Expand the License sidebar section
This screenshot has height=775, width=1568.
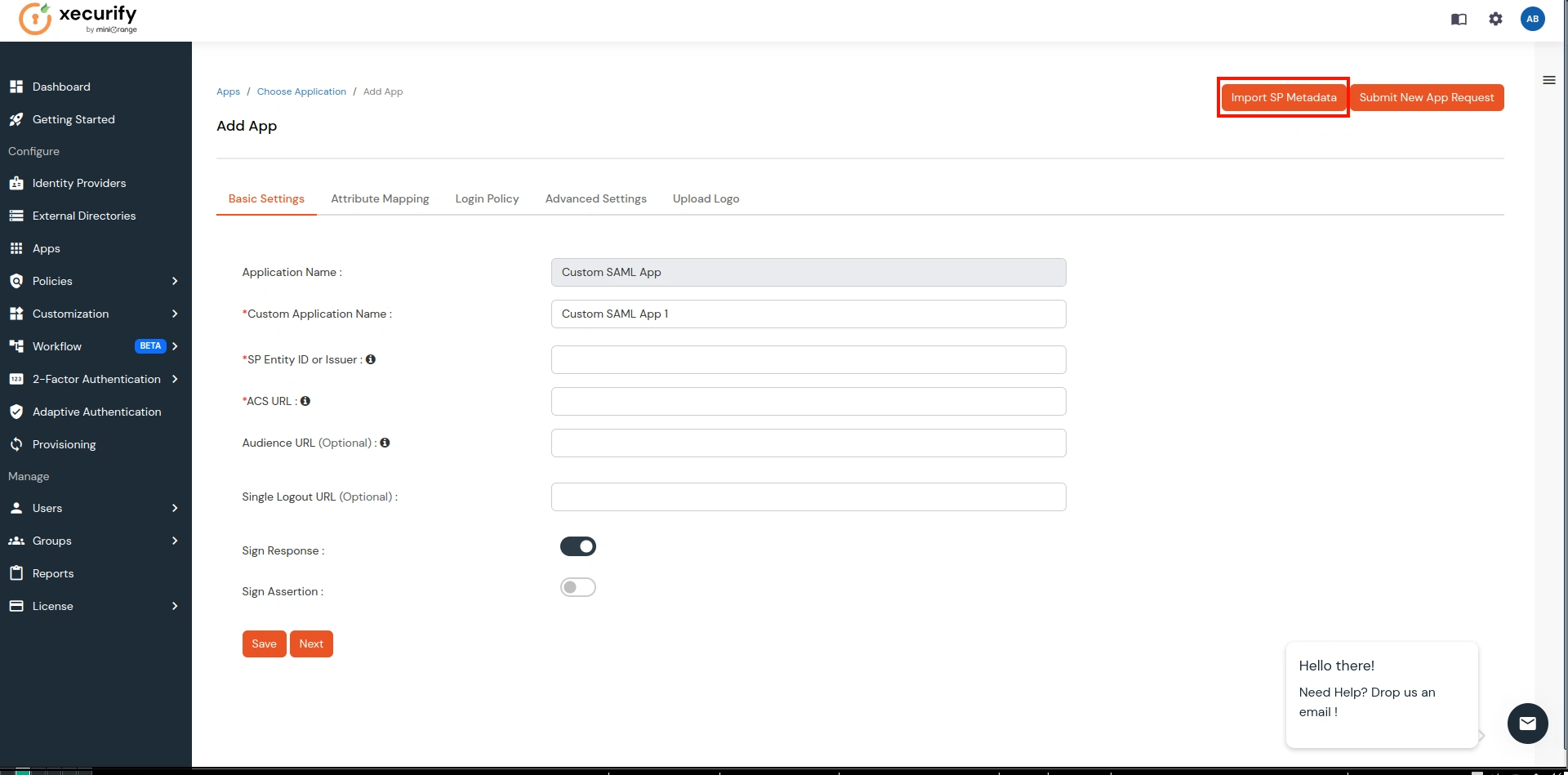click(x=53, y=605)
